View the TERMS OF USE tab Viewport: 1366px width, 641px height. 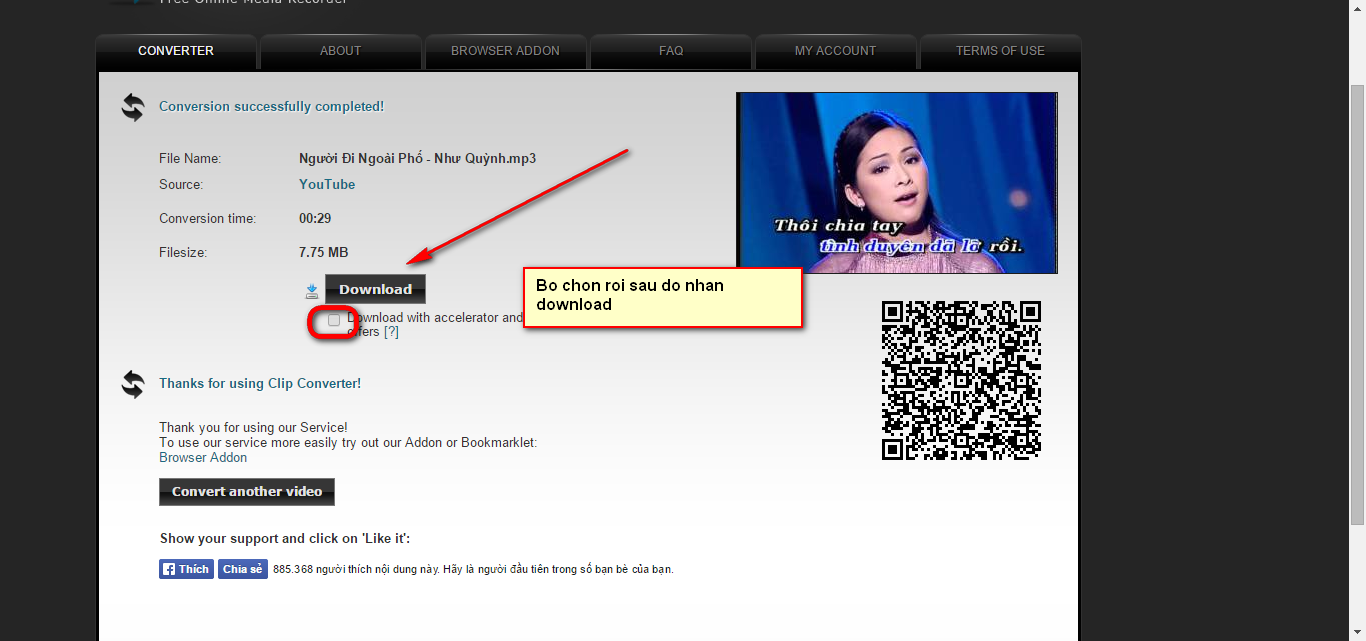pyautogui.click(x=1000, y=51)
